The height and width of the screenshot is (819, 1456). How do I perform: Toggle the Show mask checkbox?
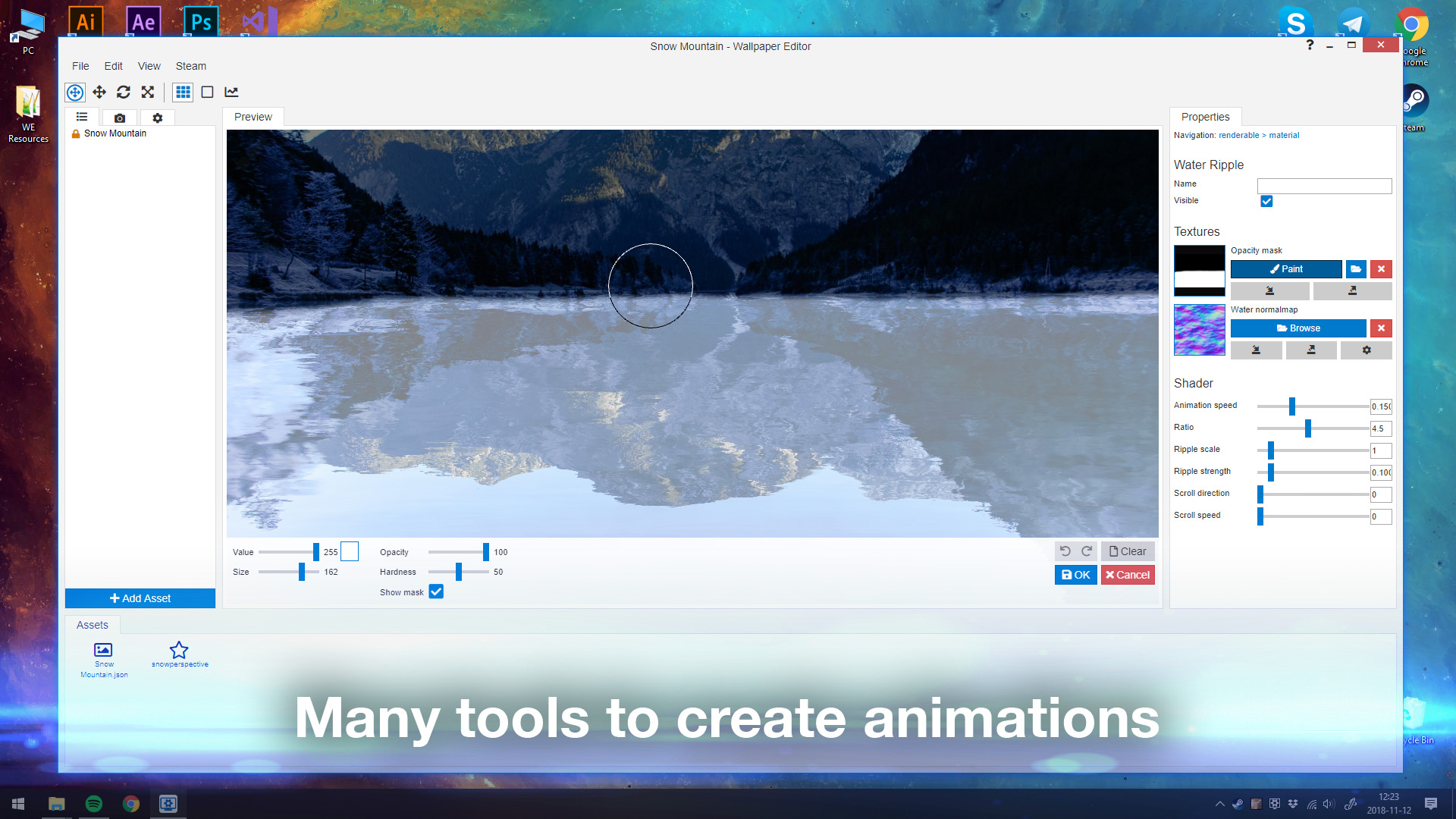click(x=436, y=591)
